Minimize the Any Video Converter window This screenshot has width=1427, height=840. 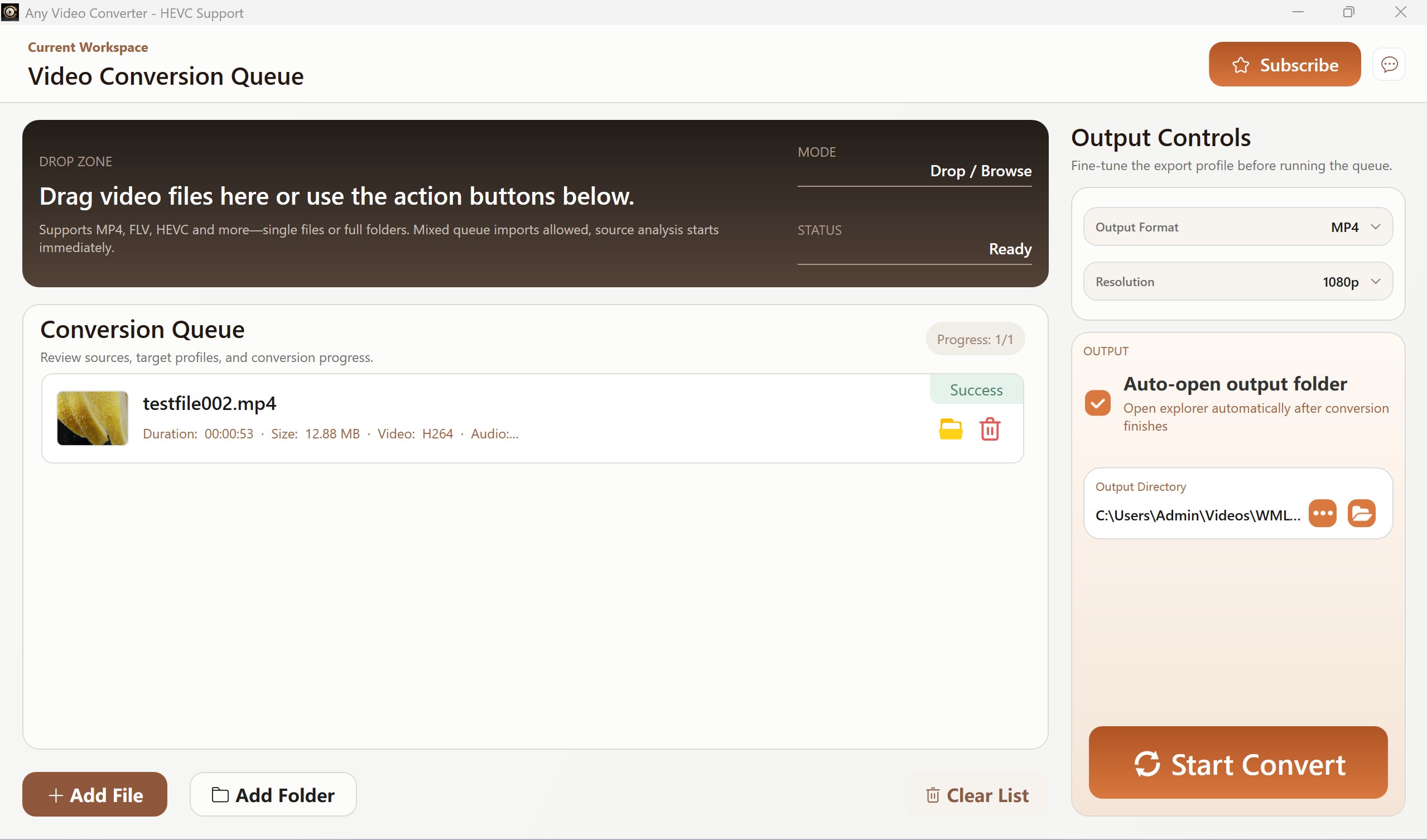tap(1298, 12)
